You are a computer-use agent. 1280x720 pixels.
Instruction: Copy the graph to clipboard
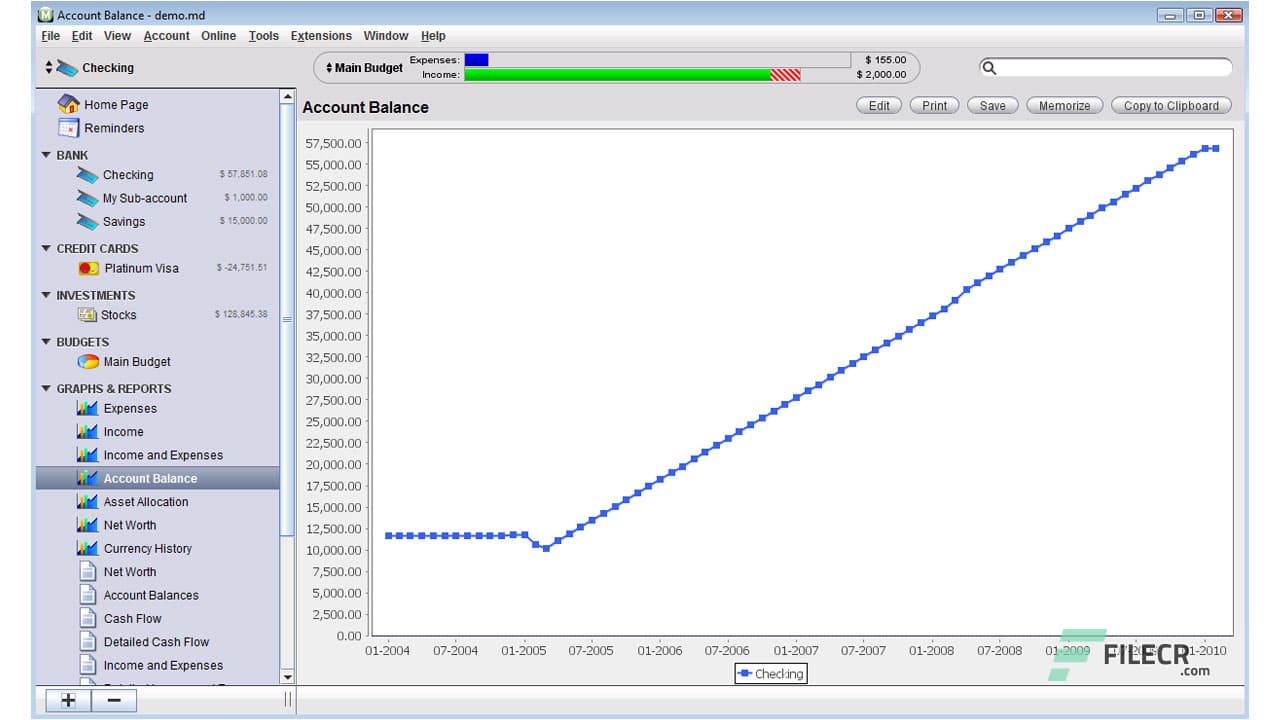(1170, 105)
